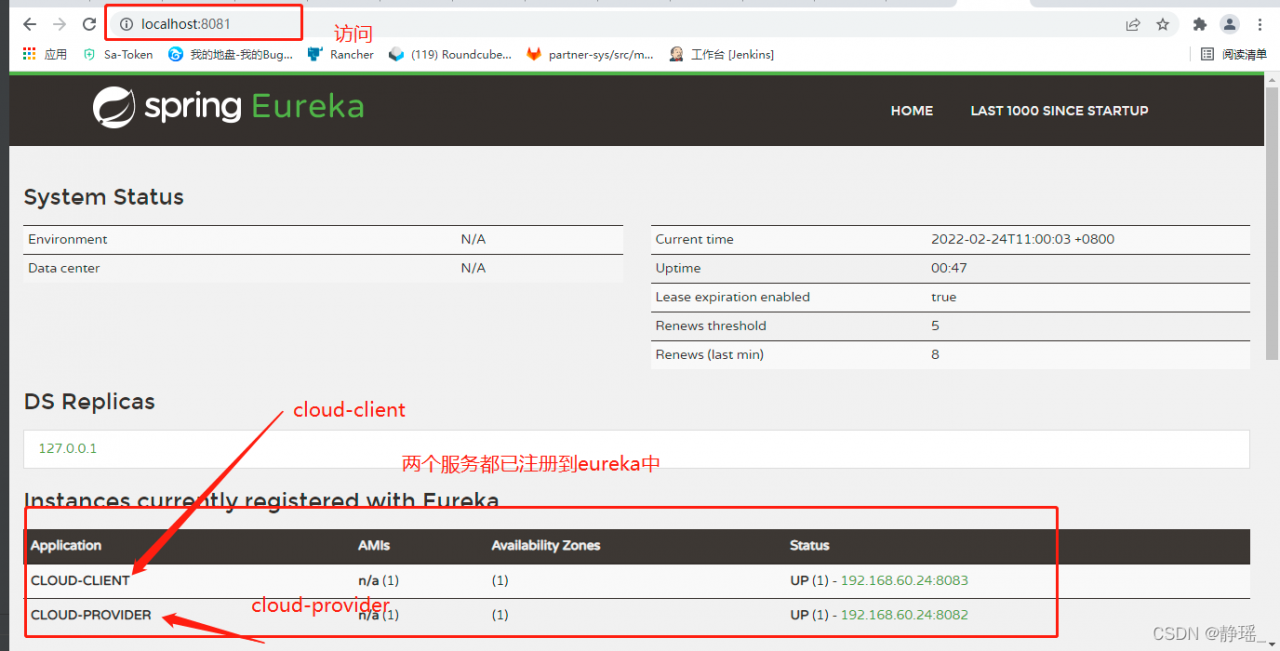This screenshot has height=651, width=1280.
Task: View site information icon beside localhost:8081
Action: [x=126, y=24]
